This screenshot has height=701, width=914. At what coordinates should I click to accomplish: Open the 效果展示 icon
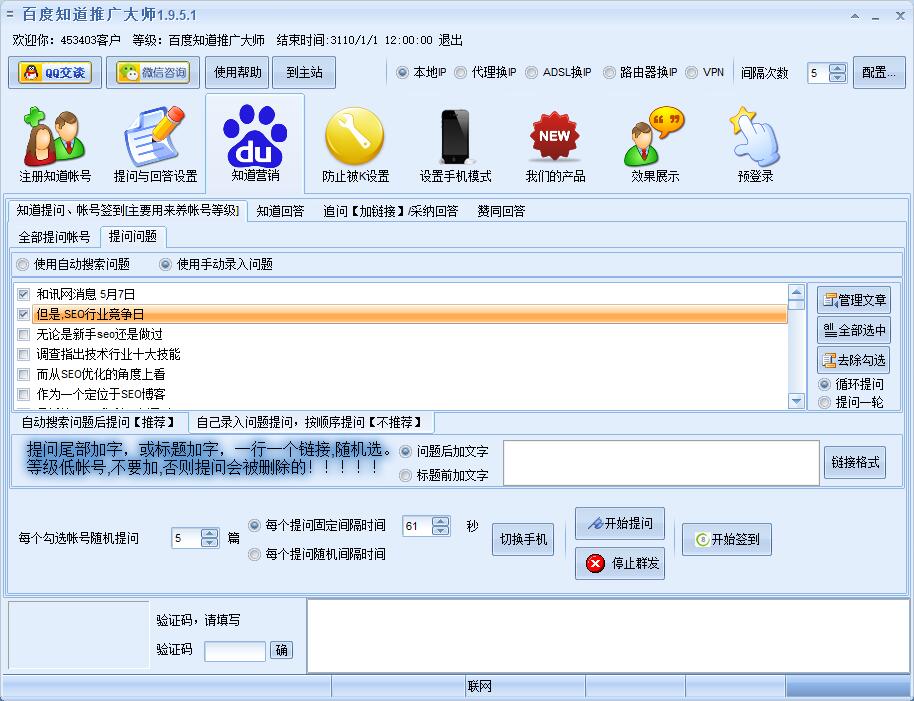655,145
